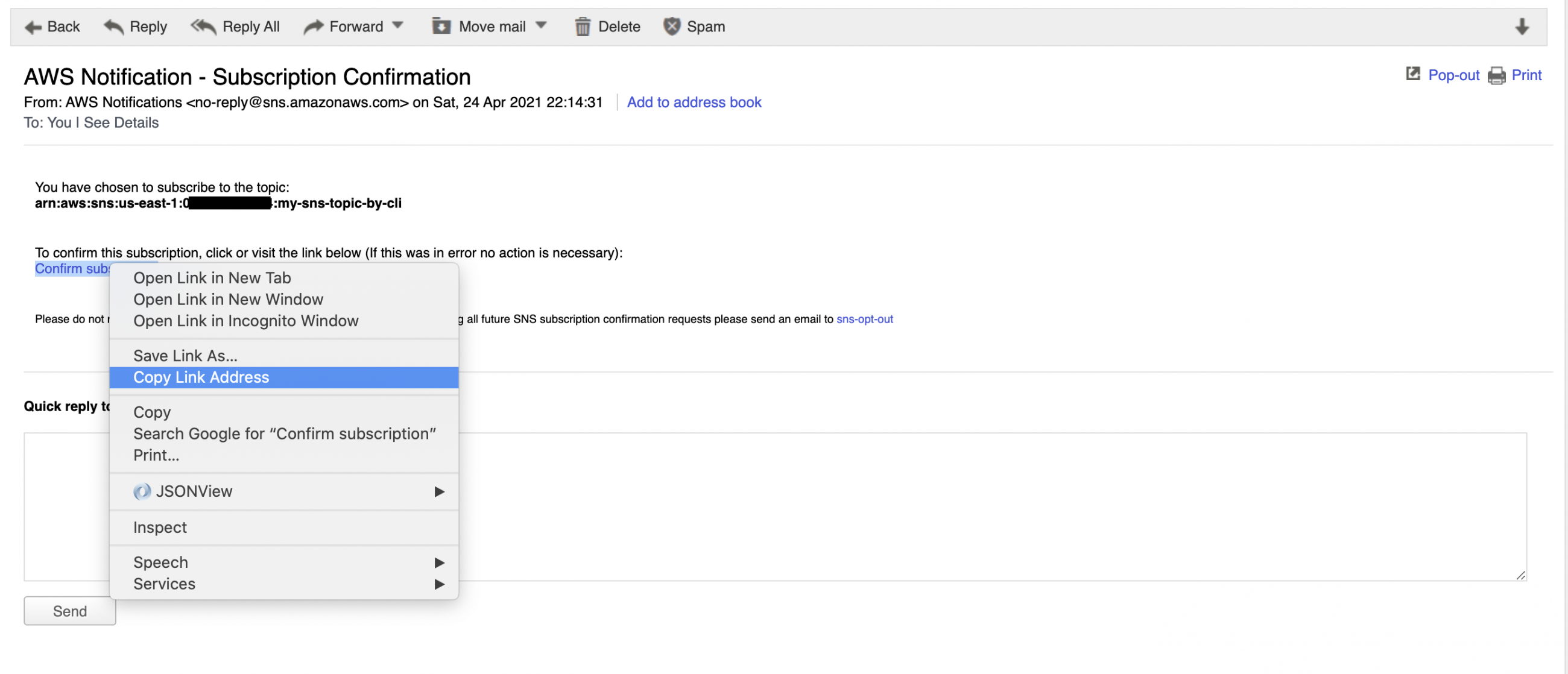
Task: Click the Send button
Action: (70, 611)
